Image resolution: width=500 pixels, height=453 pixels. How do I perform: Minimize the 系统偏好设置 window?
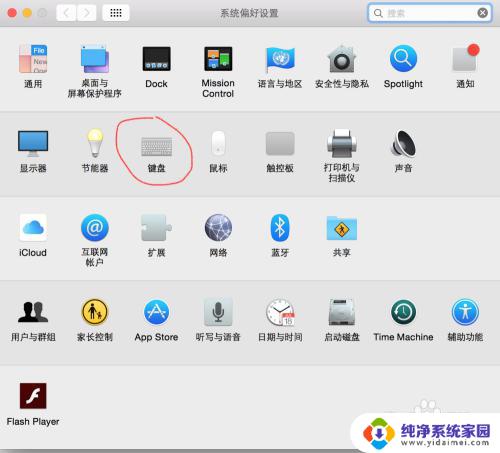pos(27,13)
